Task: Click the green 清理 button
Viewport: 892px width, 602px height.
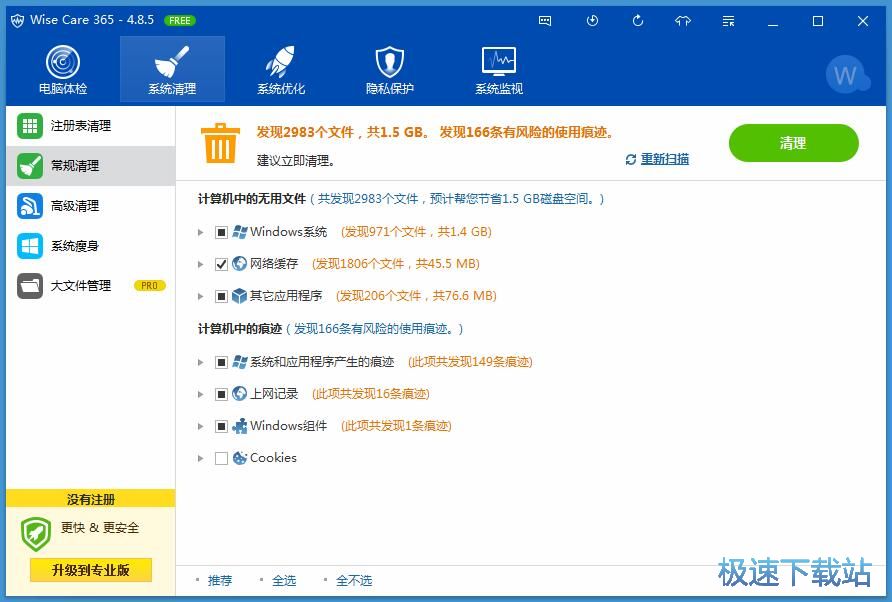Action: tap(794, 143)
